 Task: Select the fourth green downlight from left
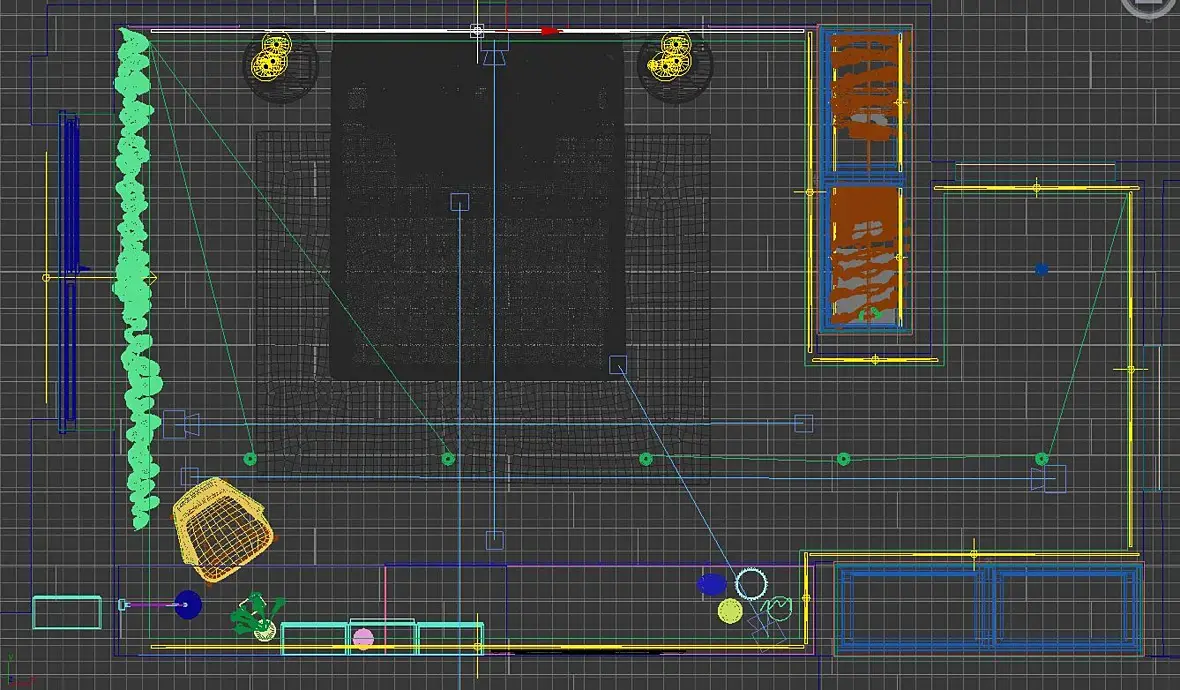tap(844, 458)
